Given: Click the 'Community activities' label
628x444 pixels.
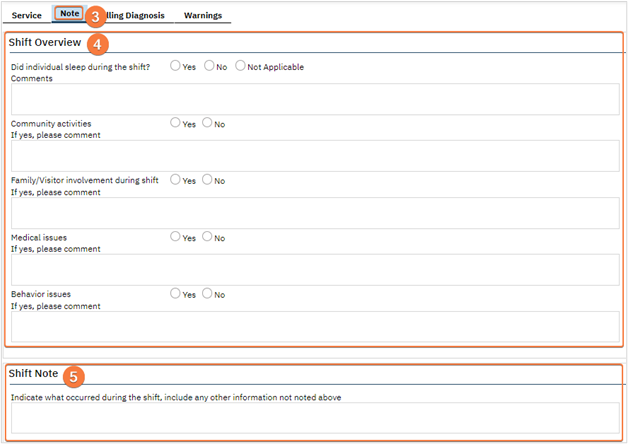Looking at the screenshot, I should [51, 124].
